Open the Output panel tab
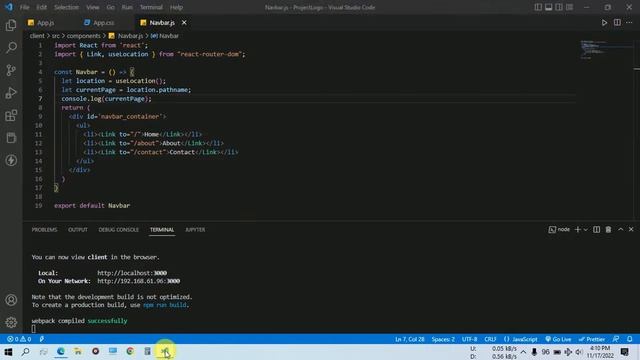 click(x=78, y=230)
